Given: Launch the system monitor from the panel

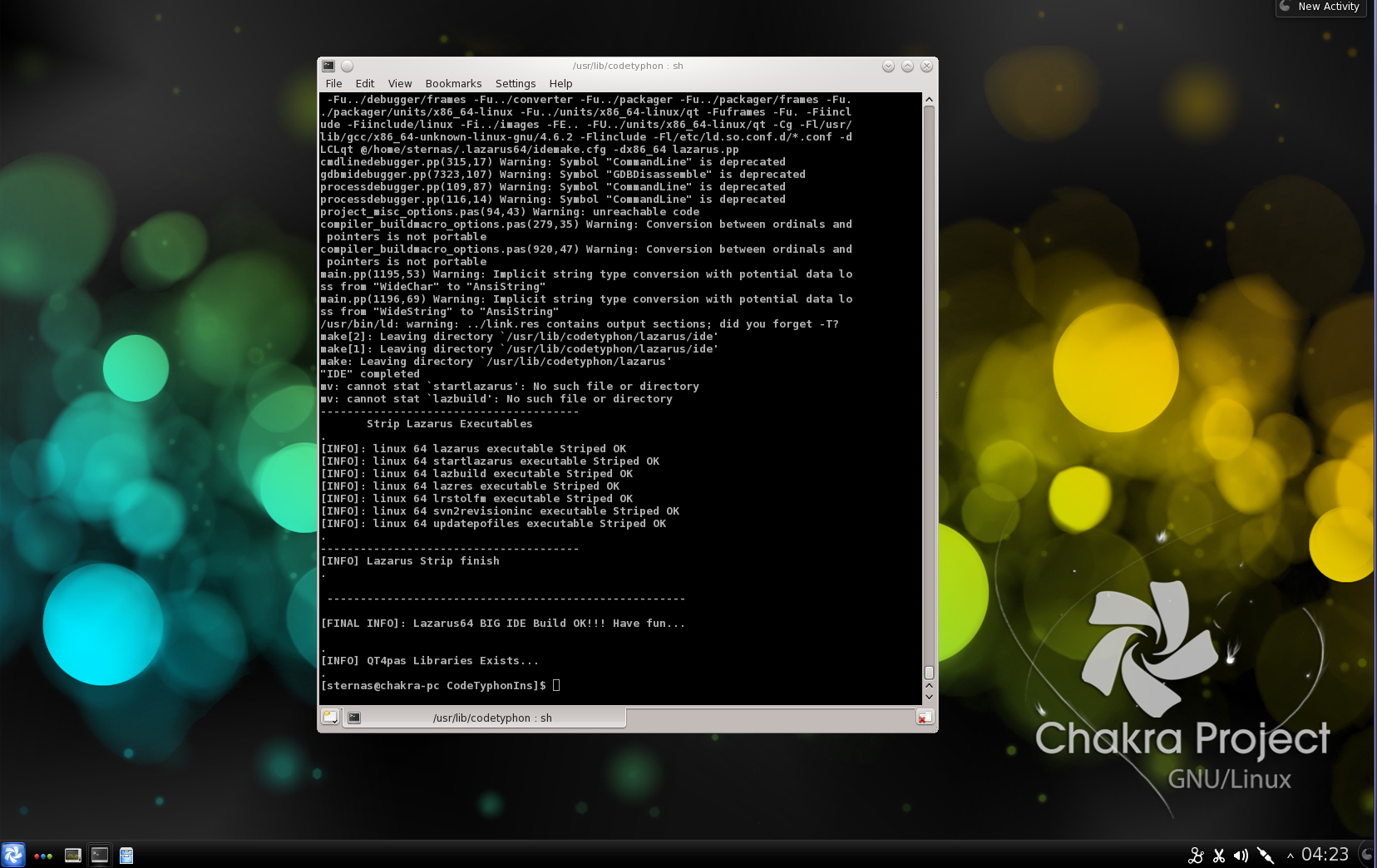Looking at the screenshot, I should [x=73, y=855].
